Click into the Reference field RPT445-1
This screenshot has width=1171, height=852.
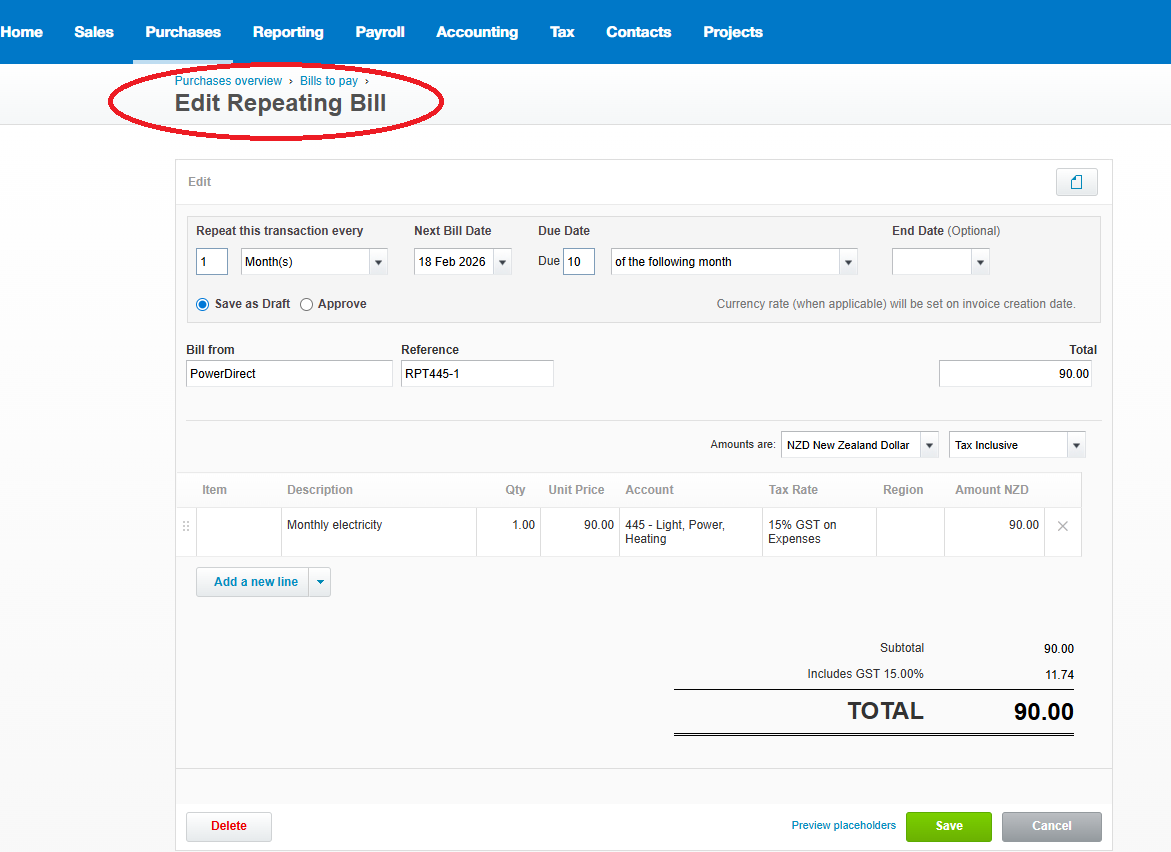pyautogui.click(x=477, y=374)
